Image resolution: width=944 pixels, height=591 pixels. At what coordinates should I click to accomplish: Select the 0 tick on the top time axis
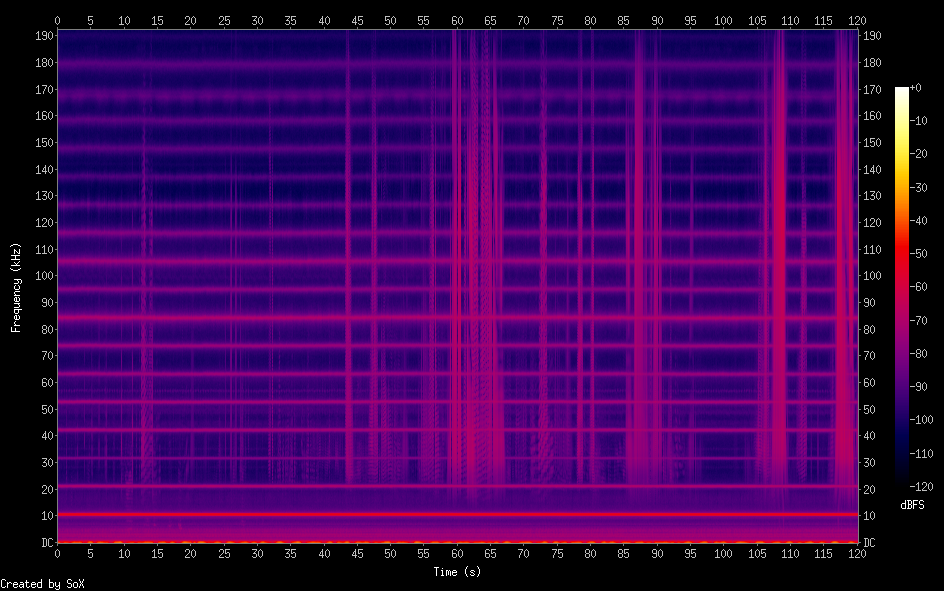point(57,20)
